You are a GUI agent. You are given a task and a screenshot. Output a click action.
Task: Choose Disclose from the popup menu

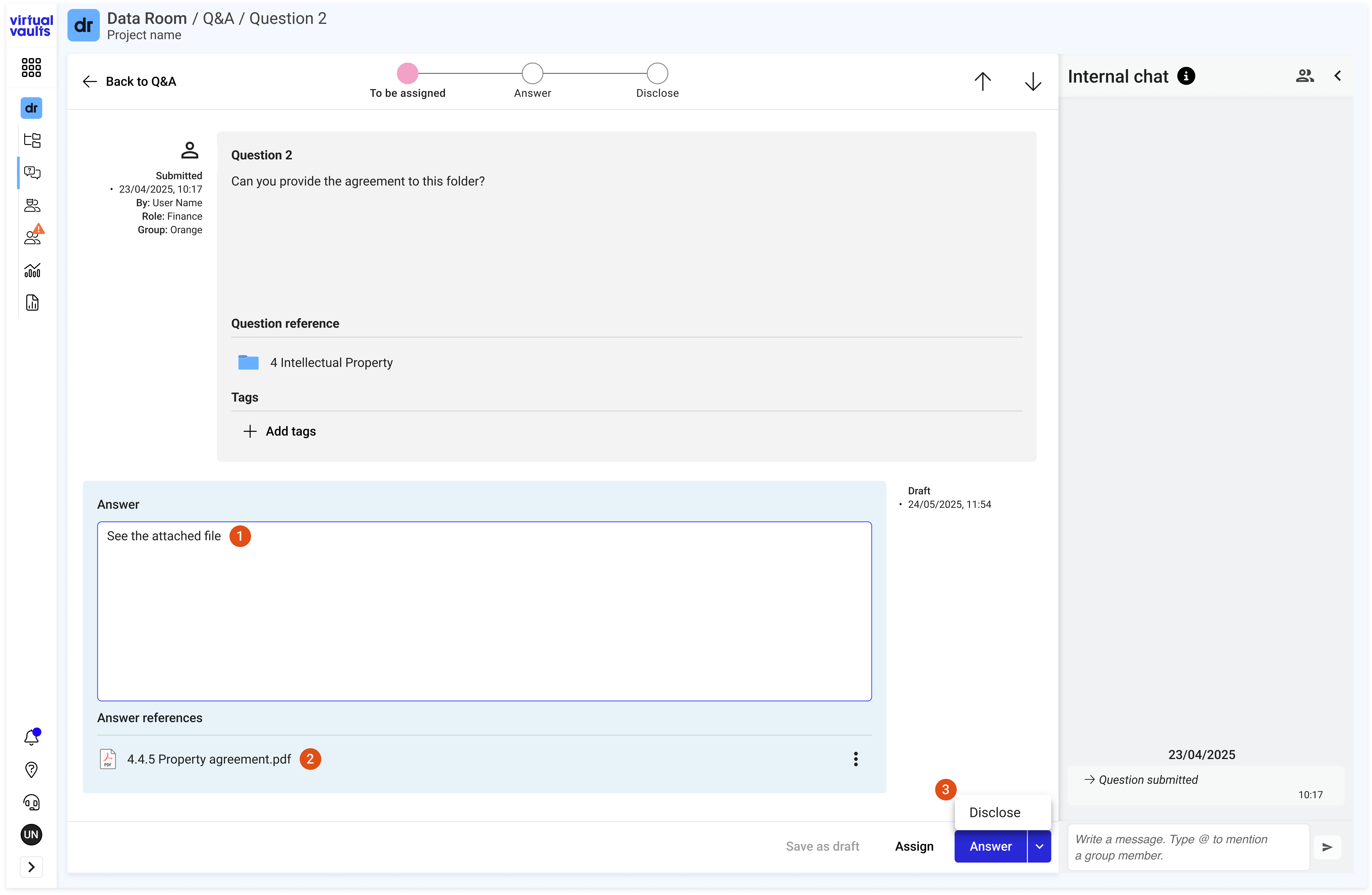(x=1003, y=813)
